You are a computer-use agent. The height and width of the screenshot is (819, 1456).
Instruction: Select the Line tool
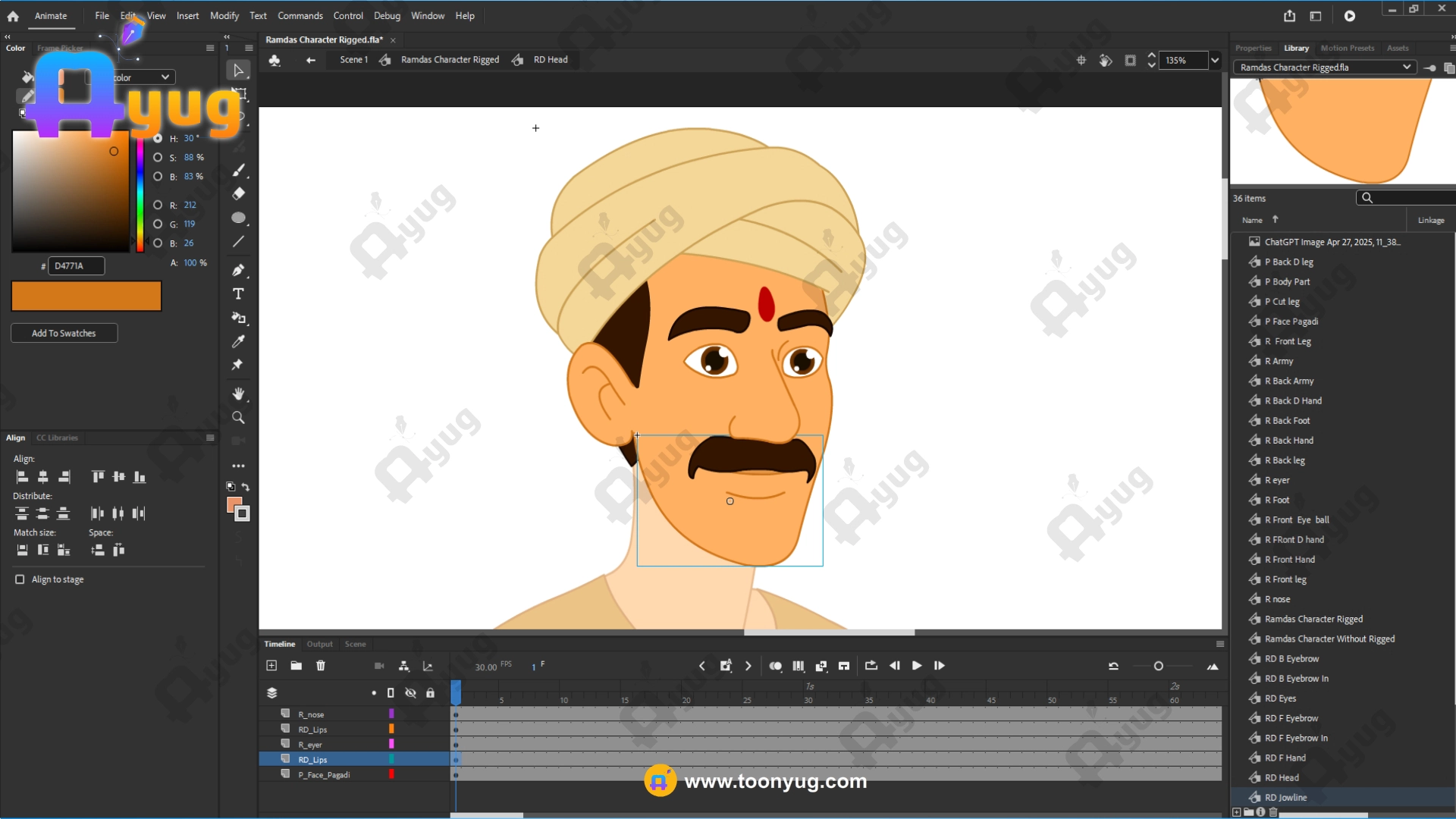pyautogui.click(x=238, y=242)
